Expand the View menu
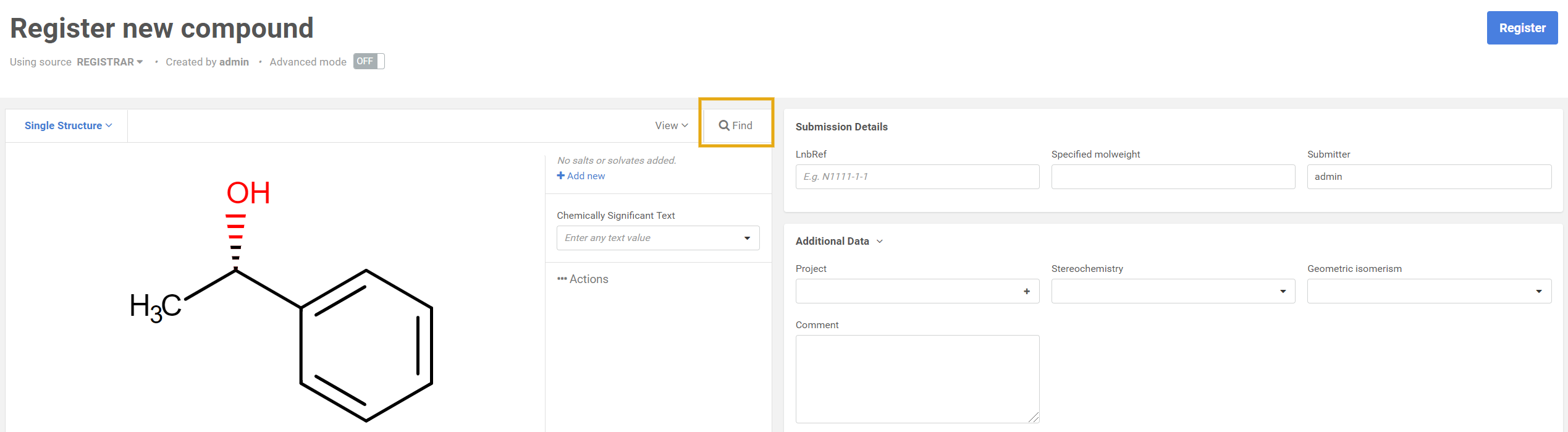 pos(671,125)
